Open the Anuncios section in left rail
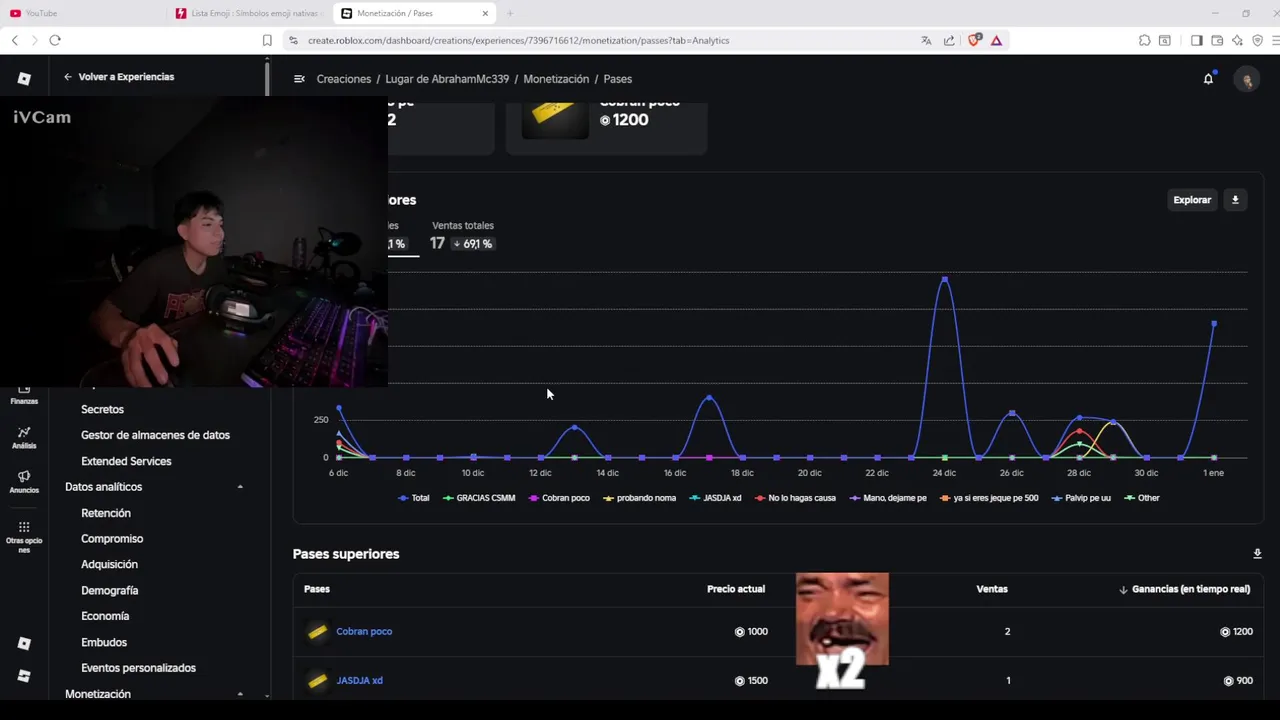Viewport: 1280px width, 720px height. [x=24, y=482]
